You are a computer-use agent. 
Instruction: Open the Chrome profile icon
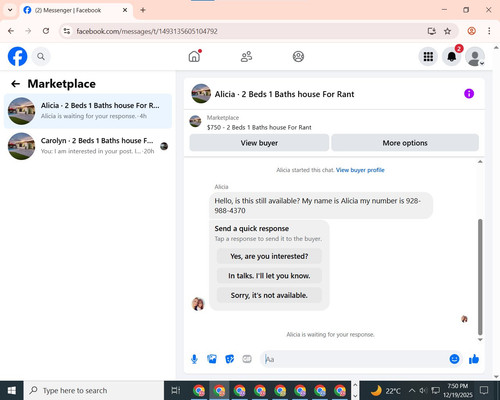click(471, 31)
